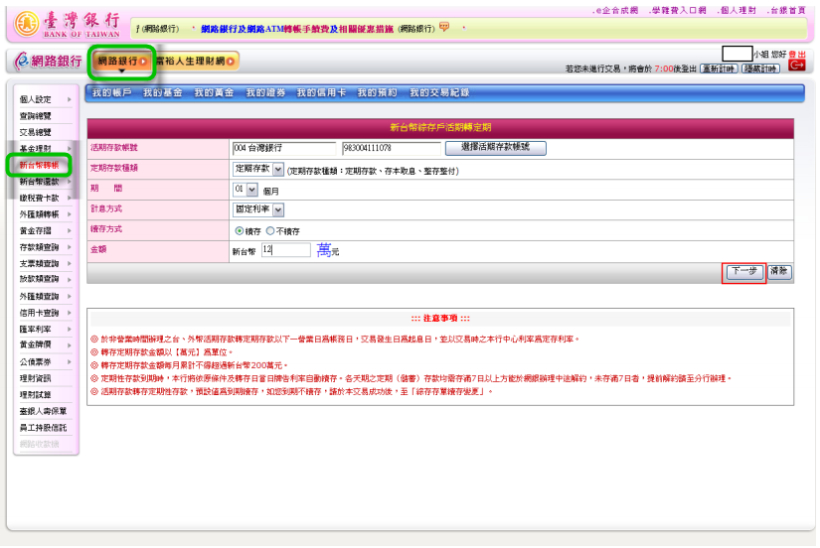Open 我的信用卡 in blue menu bar
This screenshot has width=820, height=548.
[321, 93]
